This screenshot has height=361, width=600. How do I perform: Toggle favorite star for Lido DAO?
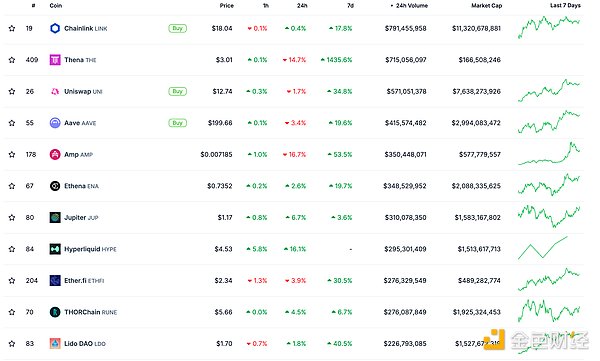click(12, 344)
